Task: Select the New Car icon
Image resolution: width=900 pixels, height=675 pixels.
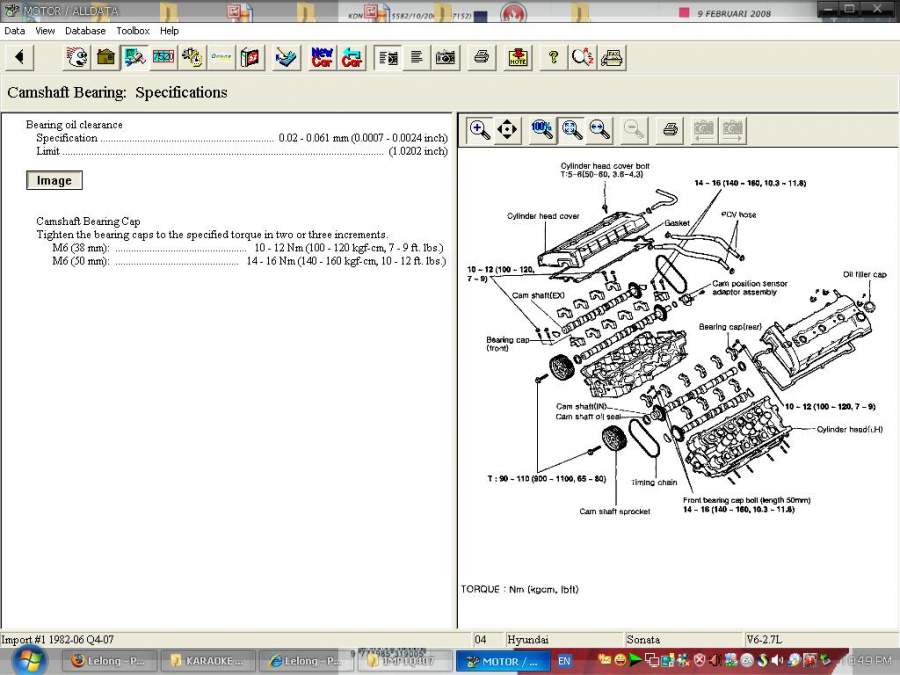Action: 322,57
